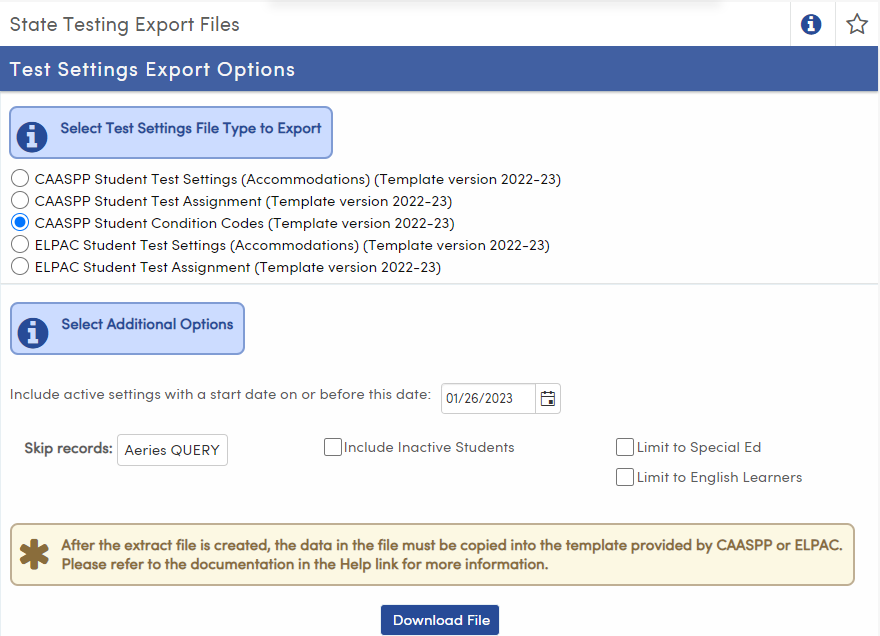Check Limit to English Learners

pyautogui.click(x=625, y=477)
